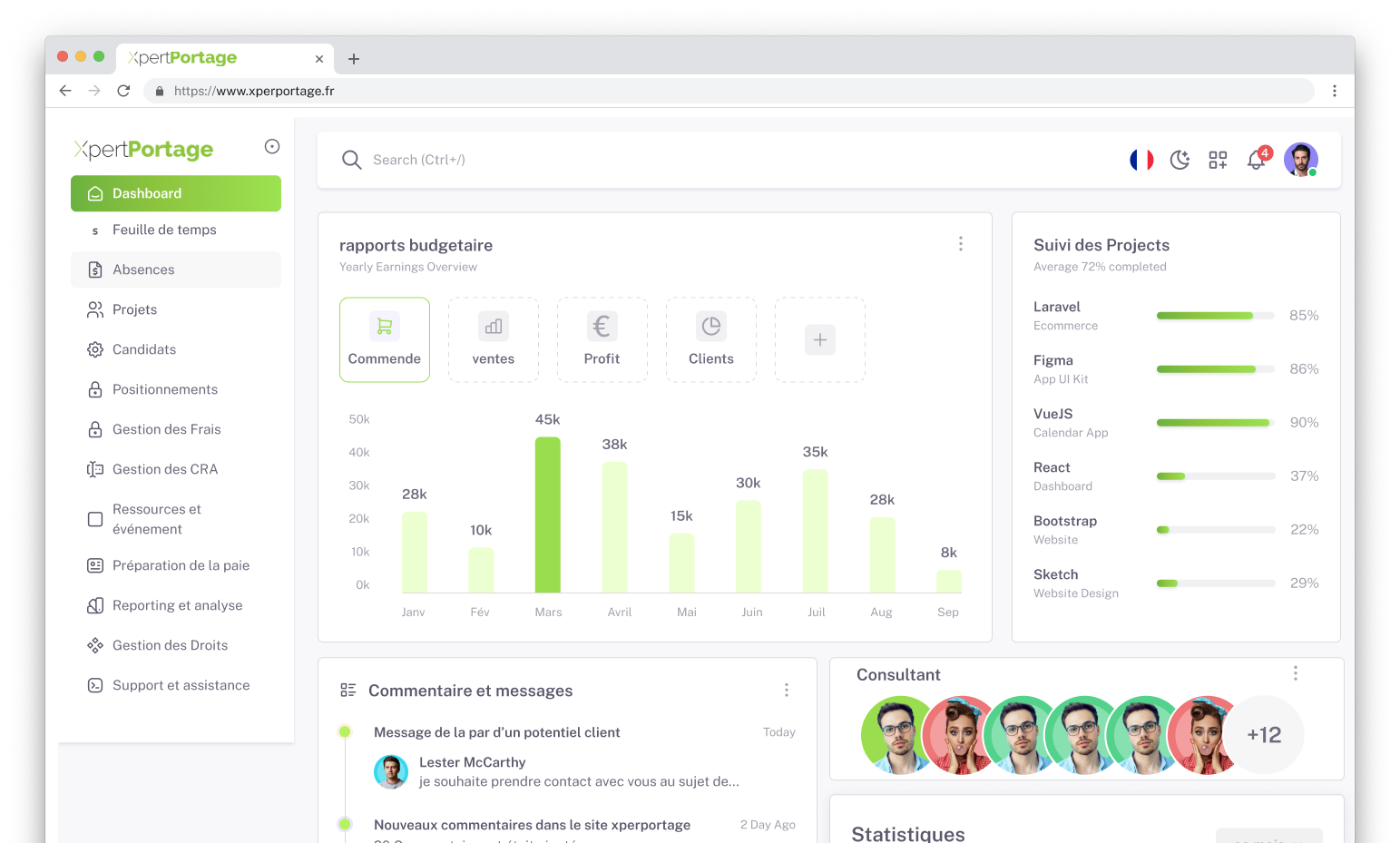Click the Gestion des Droits icon
This screenshot has width=1400, height=843.
95,645
